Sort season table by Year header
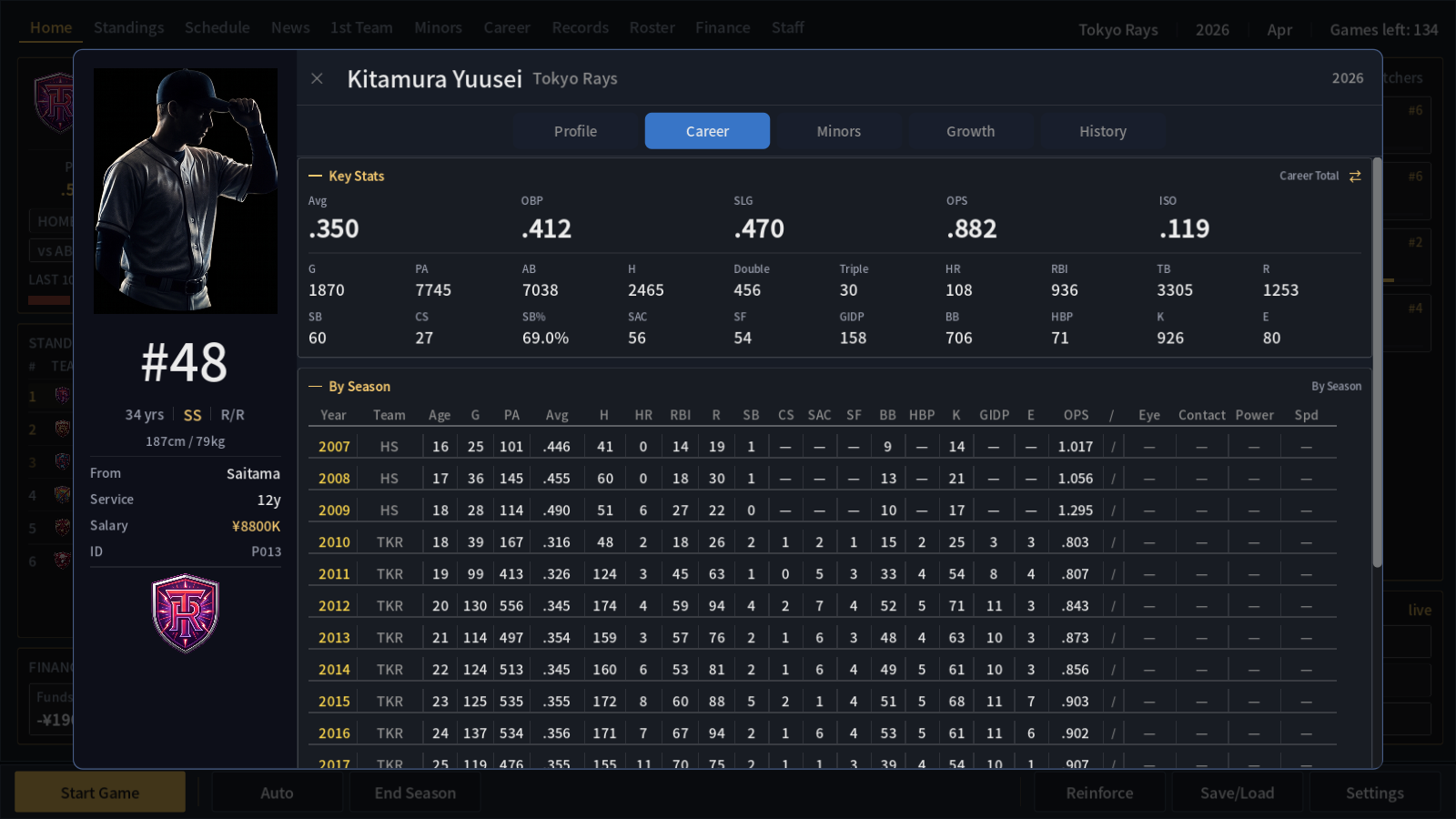This screenshot has width=1456, height=819. tap(333, 415)
